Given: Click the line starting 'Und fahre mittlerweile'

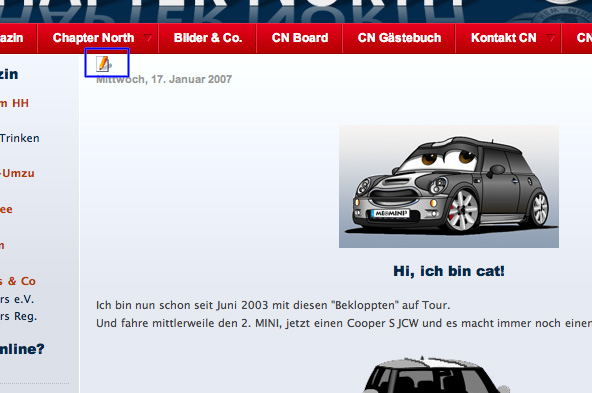Looking at the screenshot, I should [x=344, y=324].
